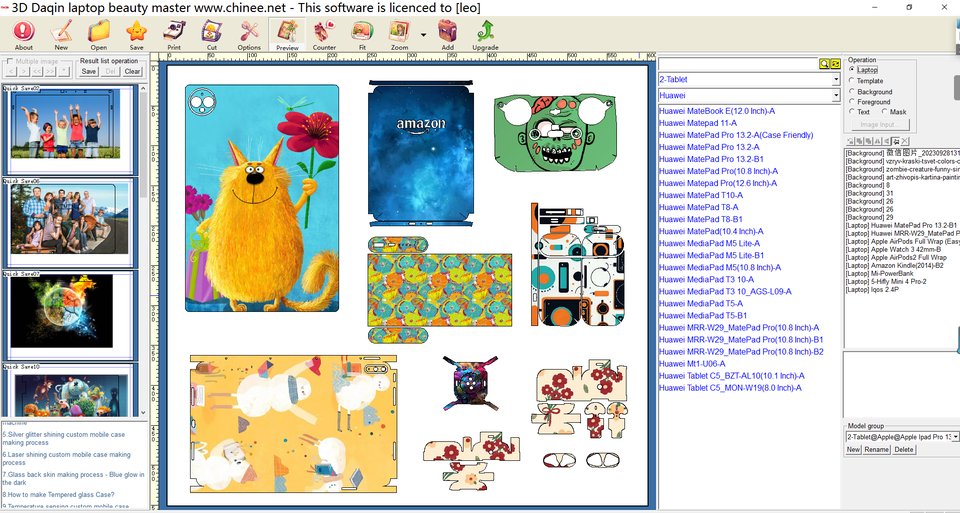Click Clear in Result list operation
This screenshot has width=960, height=513.
tap(132, 71)
